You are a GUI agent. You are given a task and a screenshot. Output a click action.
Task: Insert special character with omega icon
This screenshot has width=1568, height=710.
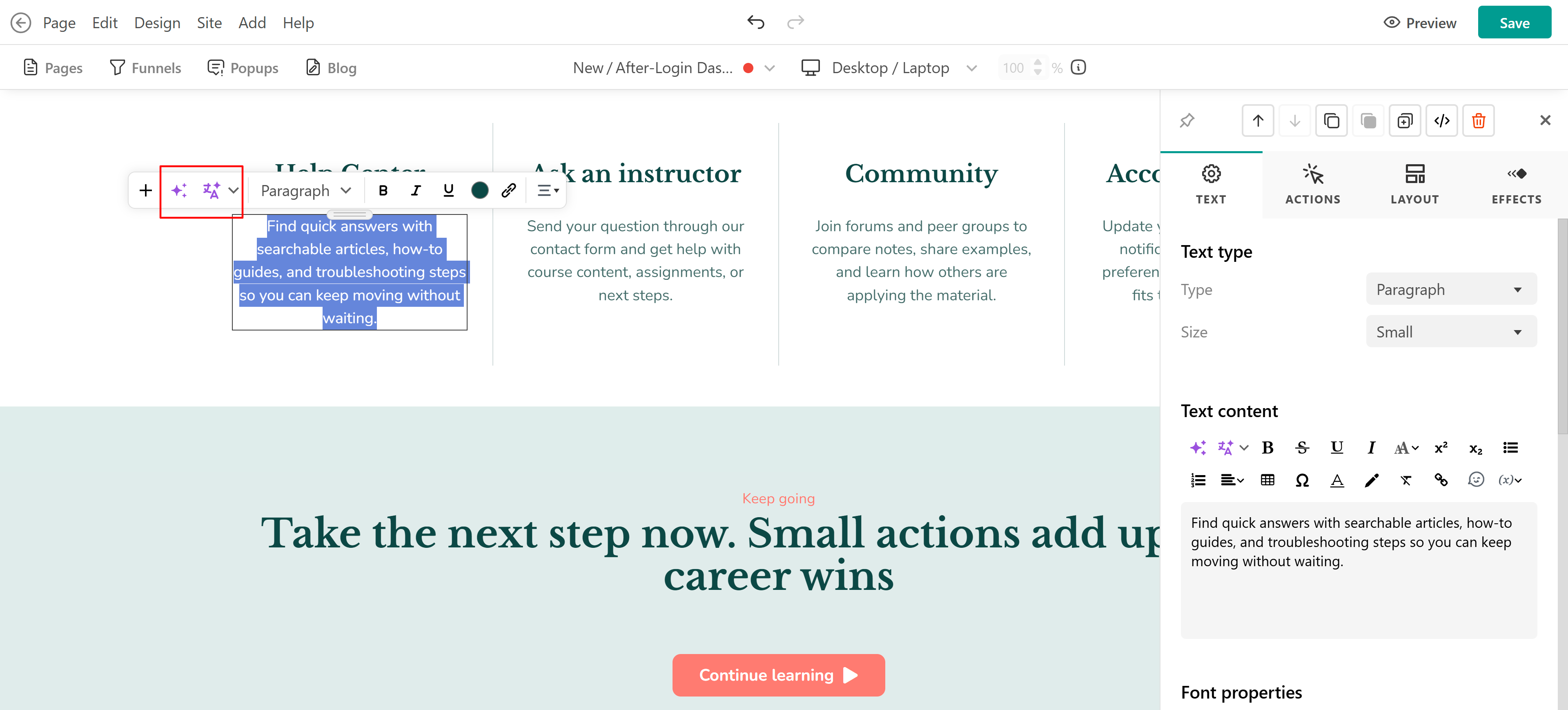1302,480
